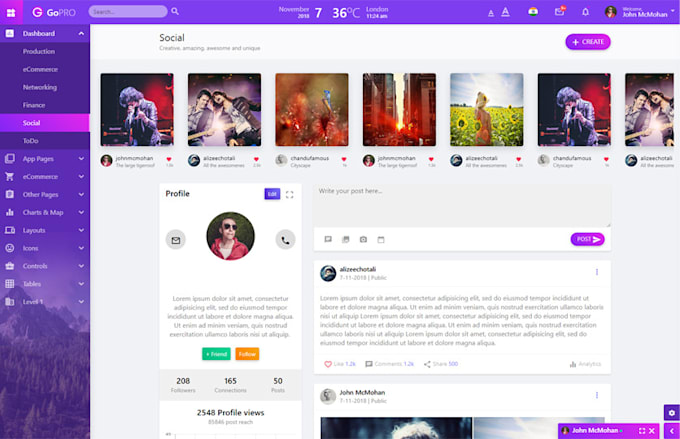Expand the Charts & Map sidebar menu
680x439 pixels.
coord(45,212)
